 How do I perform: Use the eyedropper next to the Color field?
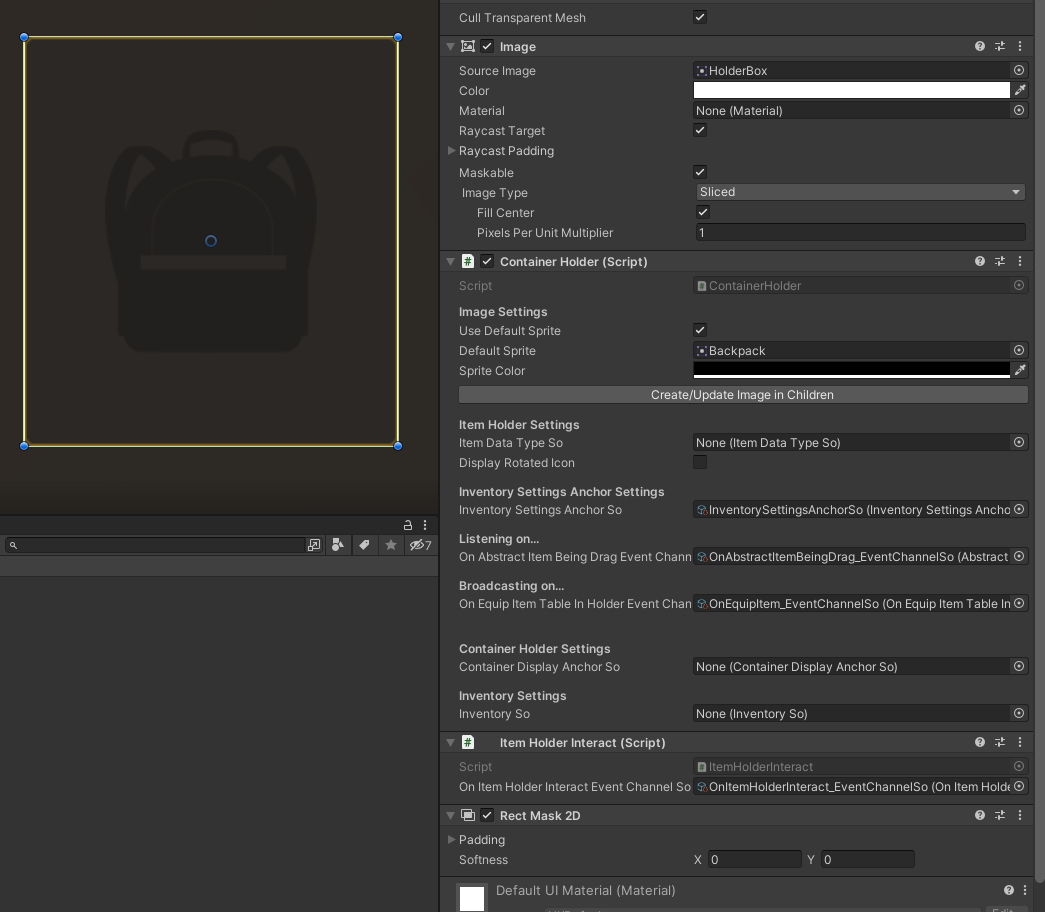click(1022, 90)
